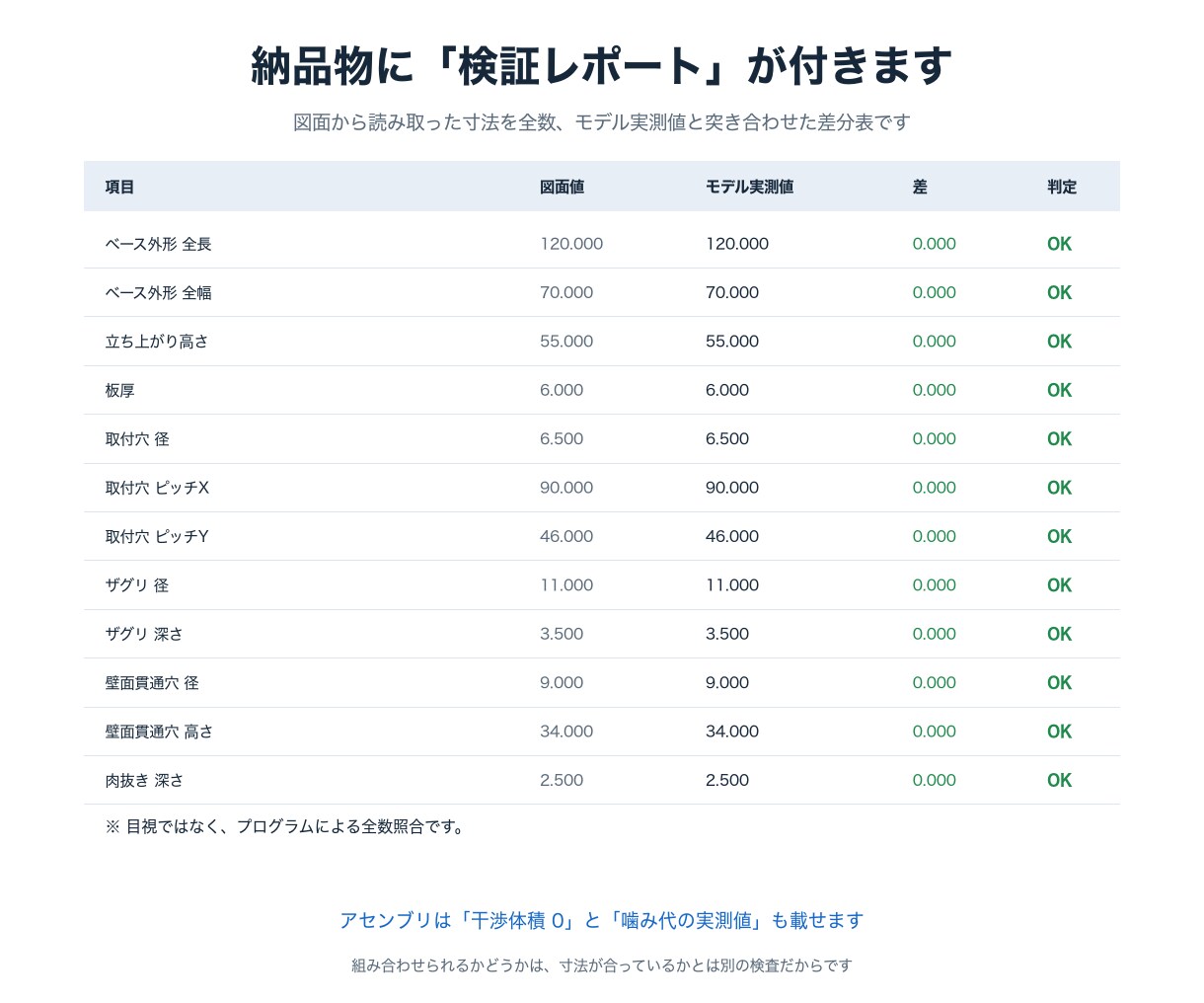Click the OK verdict for 取付穴 ピッチY
Screen dimensions: 1204x1003
point(1060,536)
